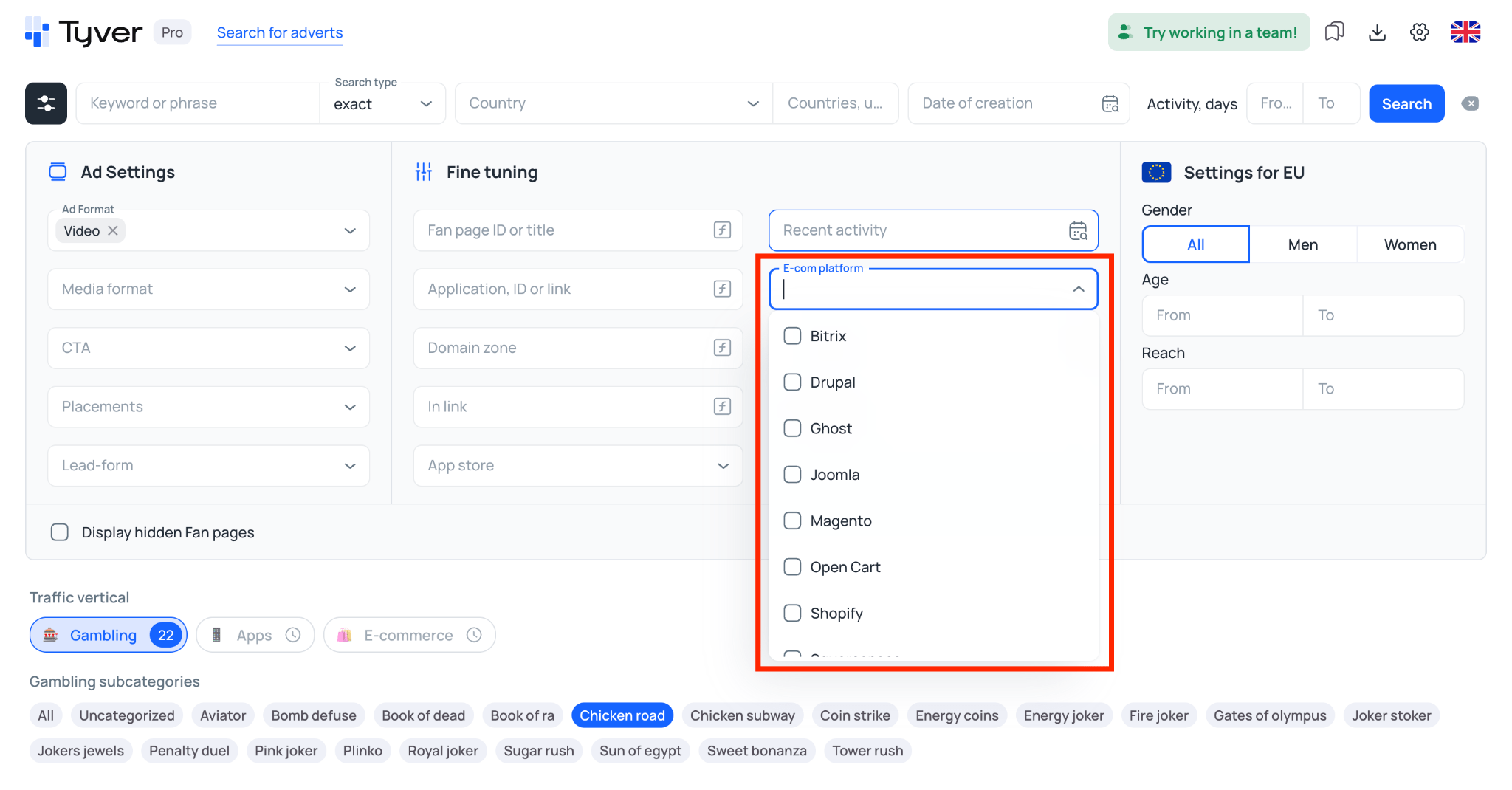Select the Men gender tab
This screenshot has width=1512, height=790.
(1303, 244)
